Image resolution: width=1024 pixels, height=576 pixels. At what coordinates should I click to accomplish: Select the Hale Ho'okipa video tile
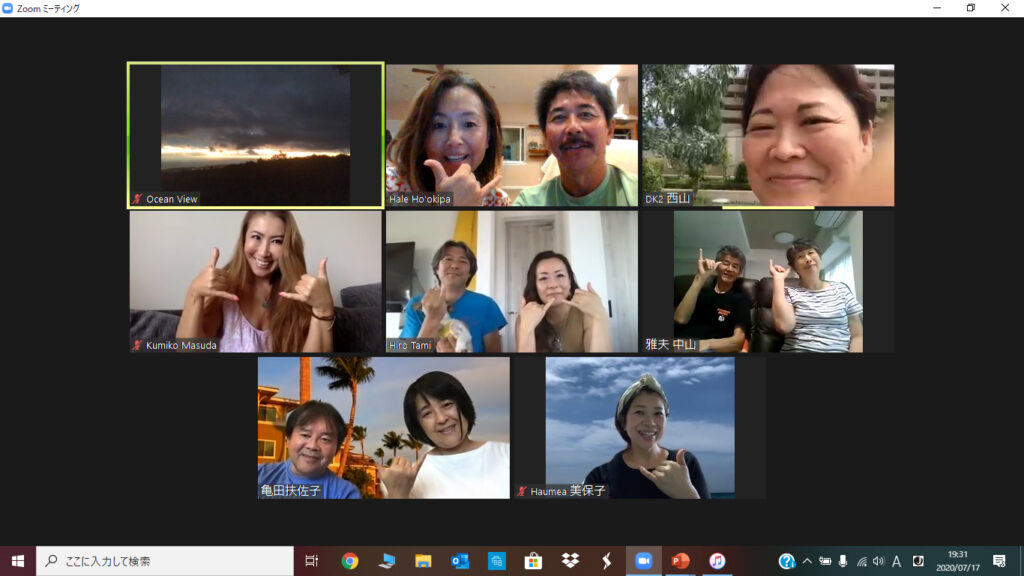511,135
